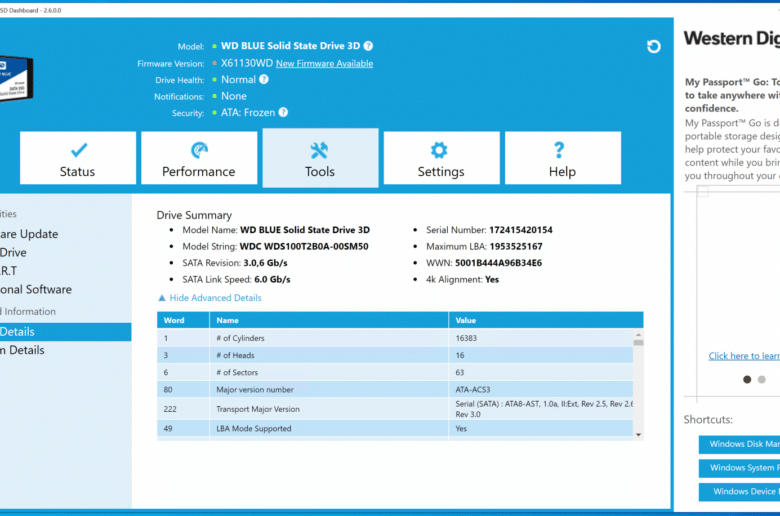This screenshot has width=780, height=516.
Task: Click serial number 172415420154
Action: 520,230
